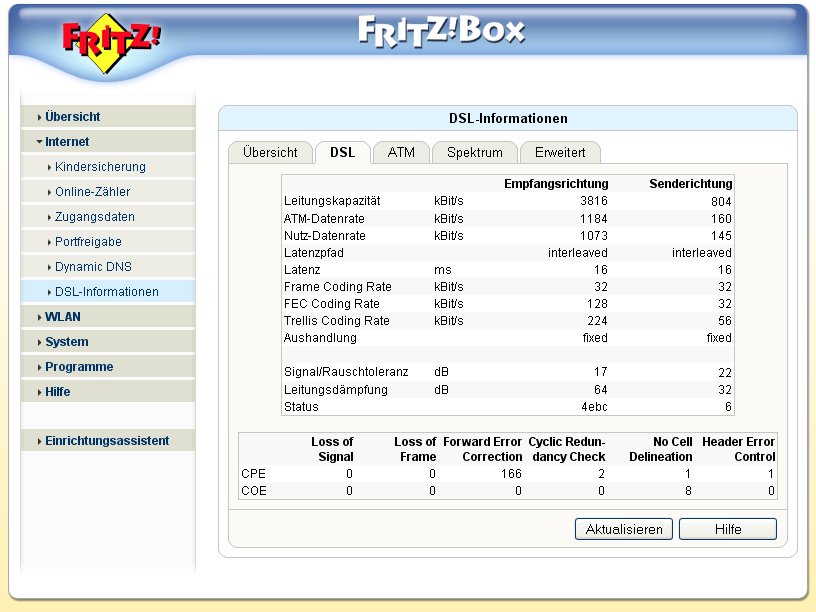Image resolution: width=816 pixels, height=612 pixels.
Task: Click Leitungsdämpfung value 64
Action: click(601, 390)
